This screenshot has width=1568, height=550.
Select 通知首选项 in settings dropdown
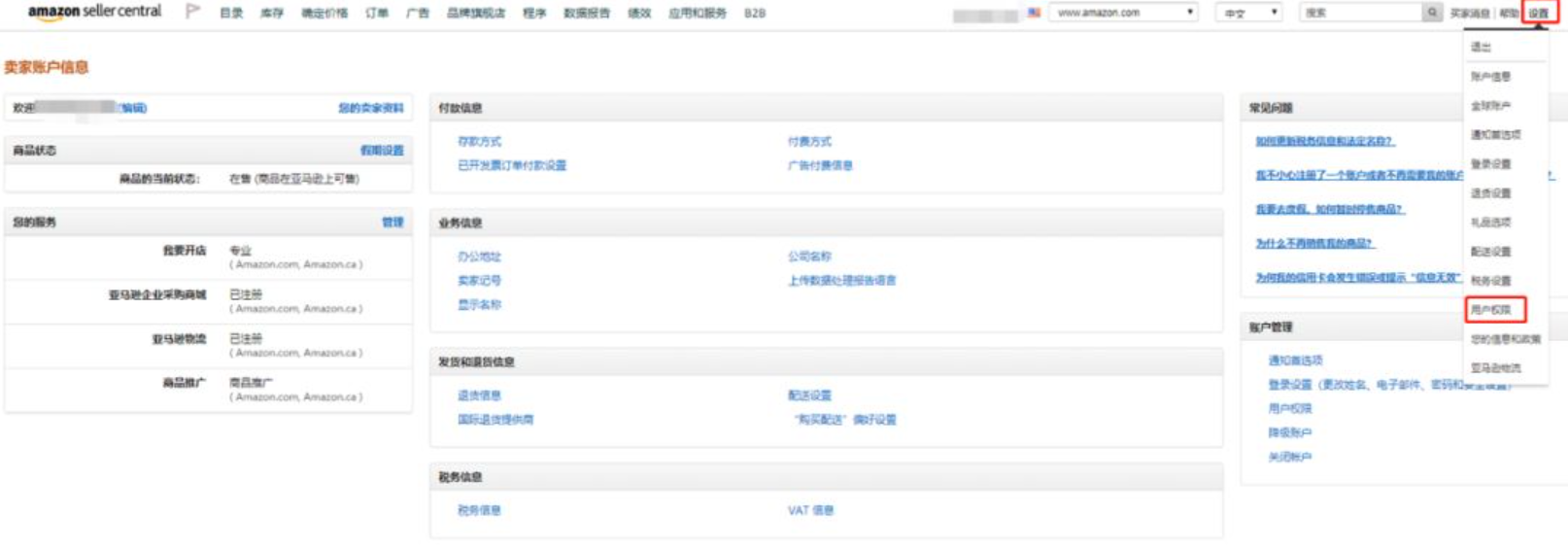(1495, 134)
